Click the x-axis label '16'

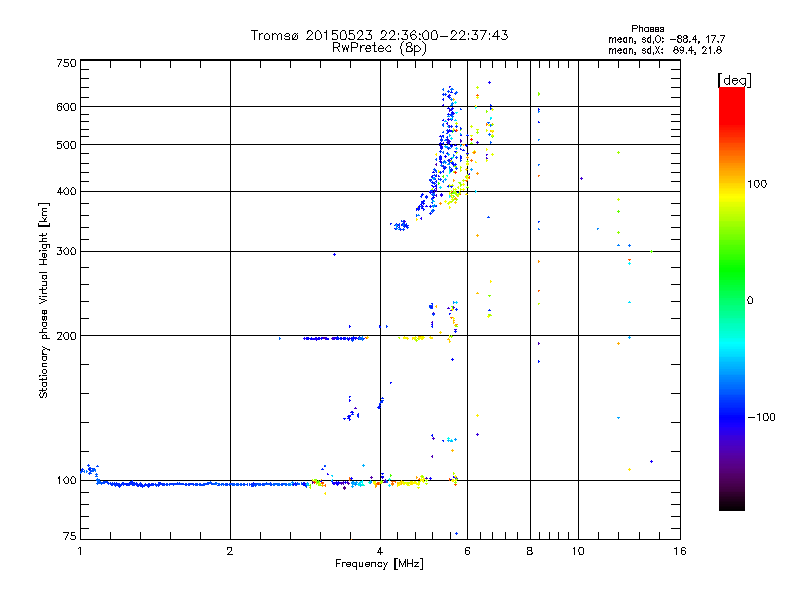680,551
